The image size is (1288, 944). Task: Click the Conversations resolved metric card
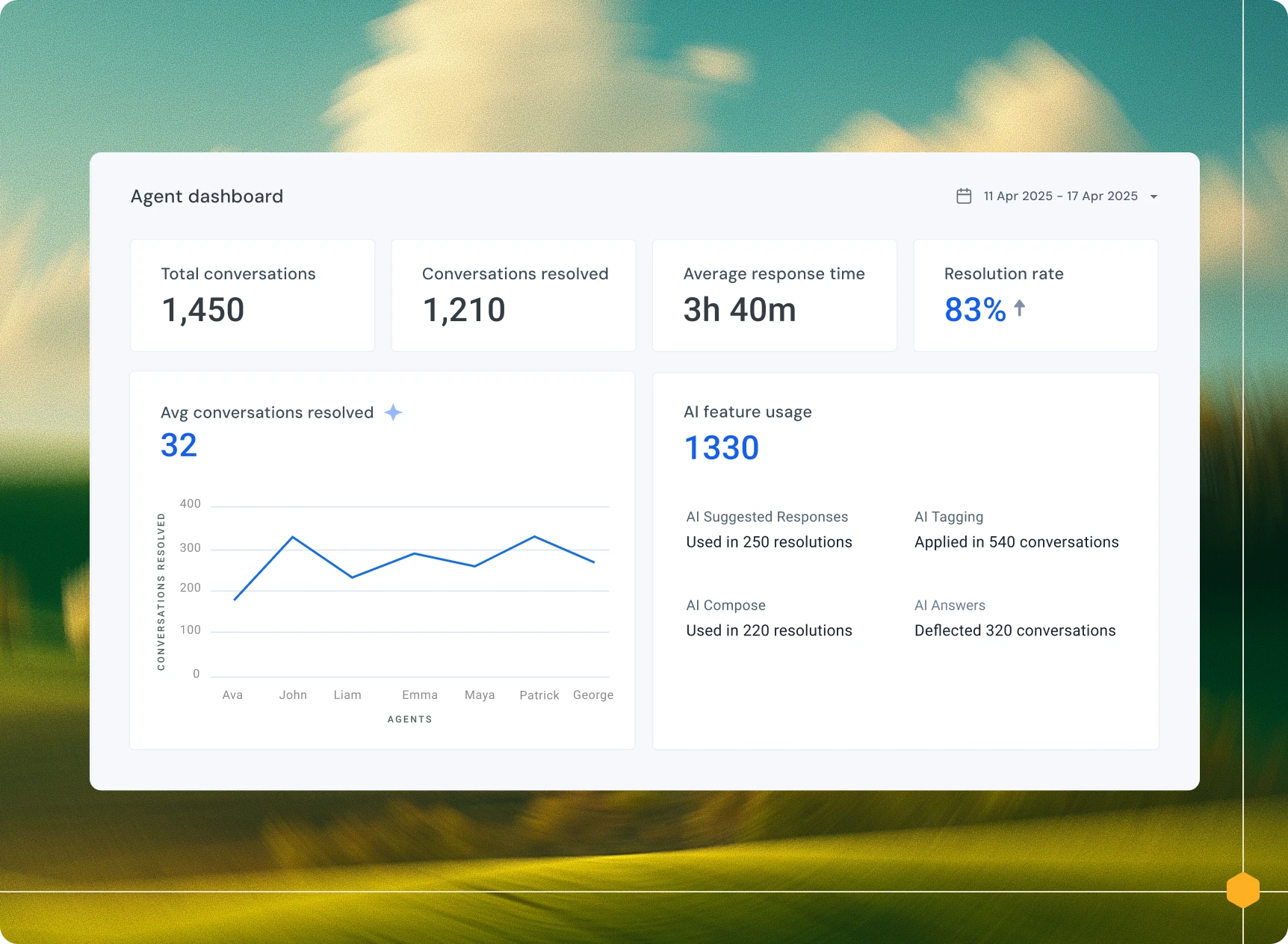point(513,295)
